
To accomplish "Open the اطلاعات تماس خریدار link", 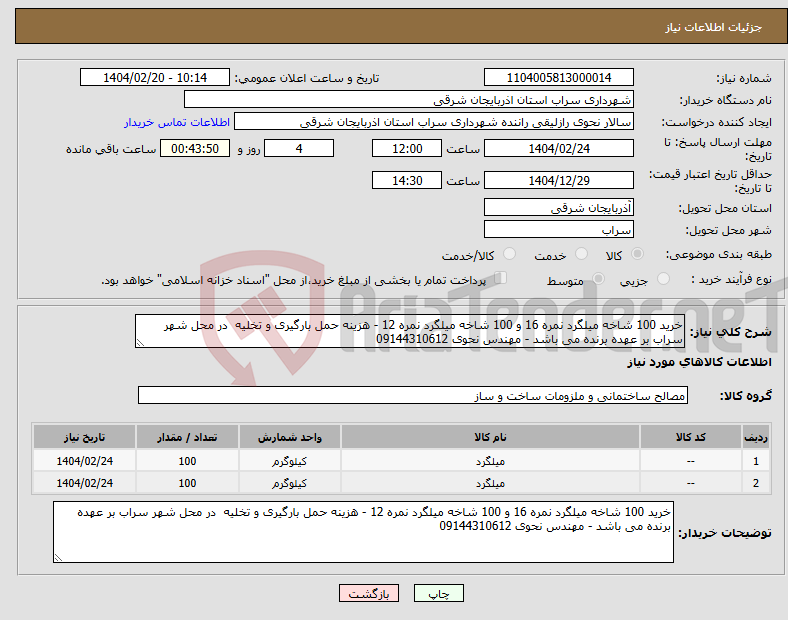I will point(177,122).
